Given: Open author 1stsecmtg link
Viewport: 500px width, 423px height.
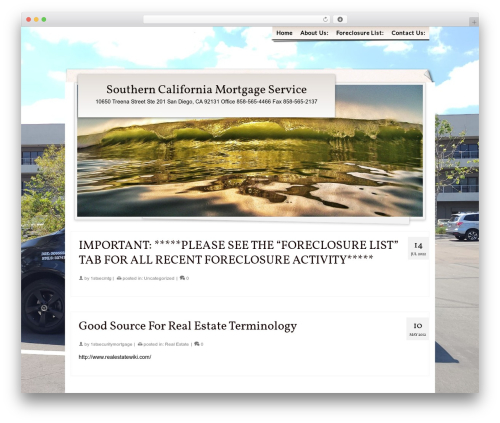Looking at the screenshot, I should [x=101, y=278].
